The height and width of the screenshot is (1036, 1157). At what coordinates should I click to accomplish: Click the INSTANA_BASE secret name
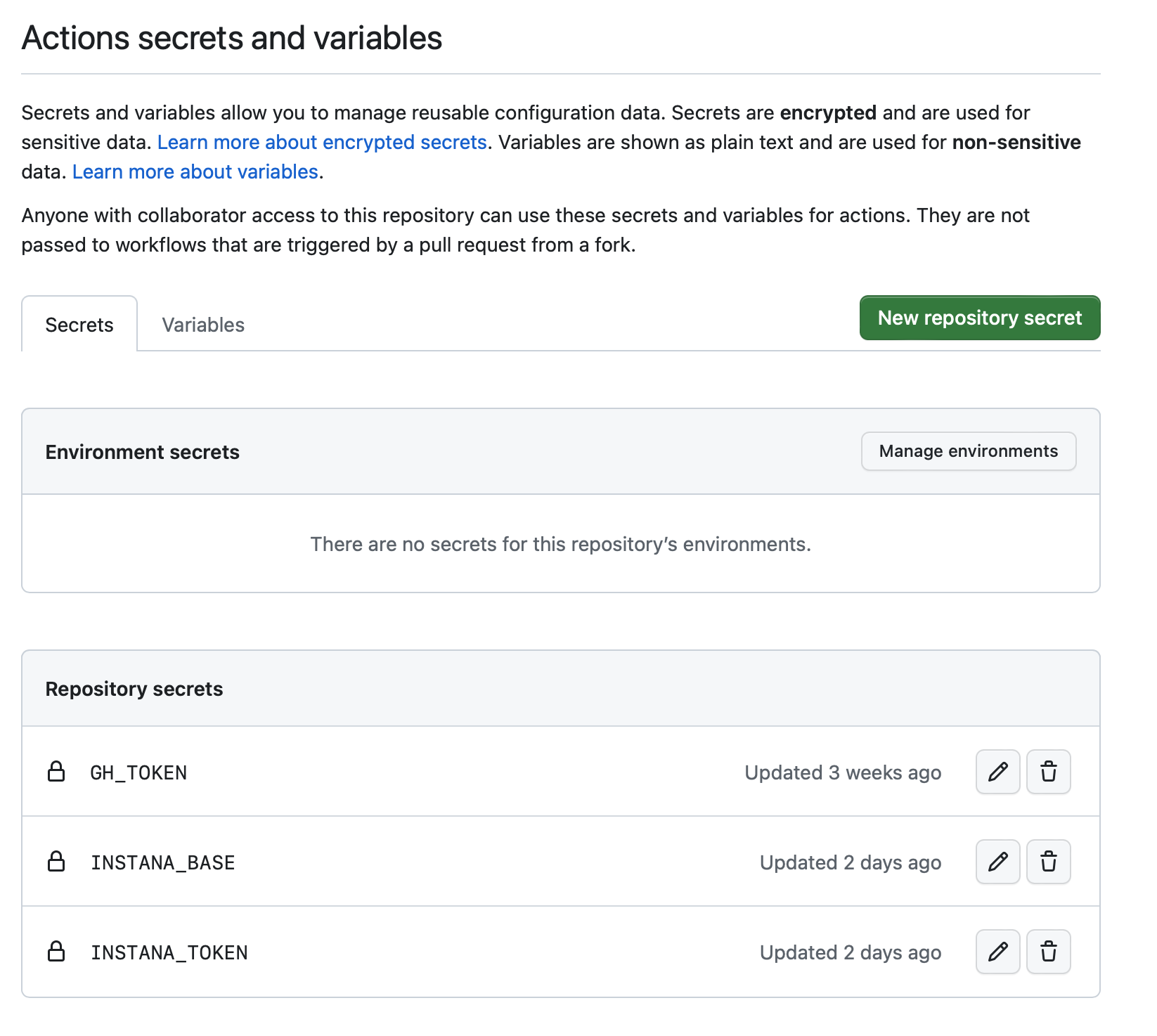pyautogui.click(x=162, y=862)
